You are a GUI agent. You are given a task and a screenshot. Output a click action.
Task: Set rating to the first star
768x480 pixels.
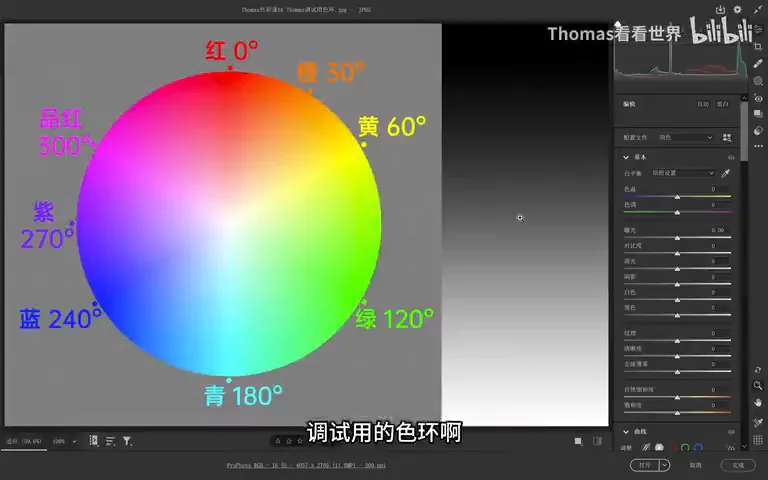[278, 441]
